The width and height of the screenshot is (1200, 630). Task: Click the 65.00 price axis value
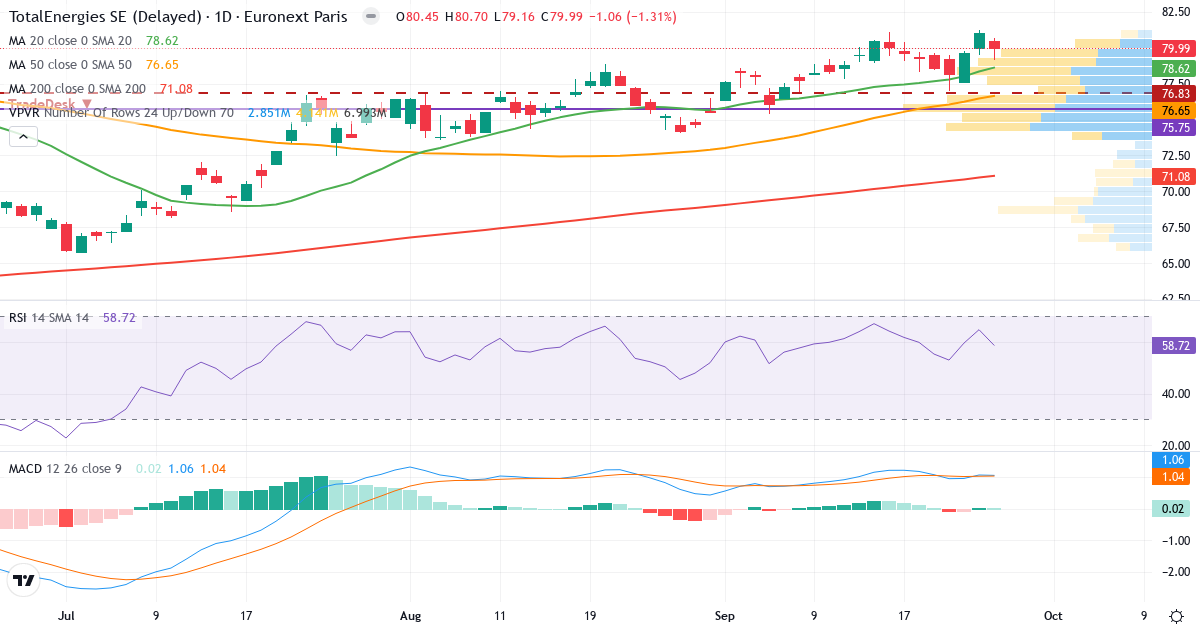pyautogui.click(x=1175, y=263)
